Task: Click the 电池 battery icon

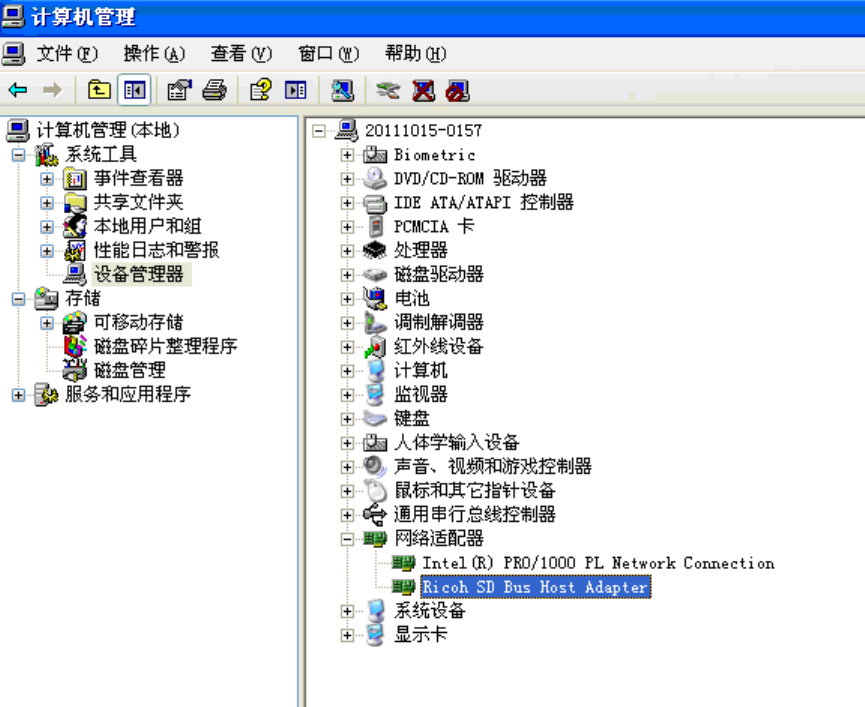Action: pyautogui.click(x=375, y=299)
